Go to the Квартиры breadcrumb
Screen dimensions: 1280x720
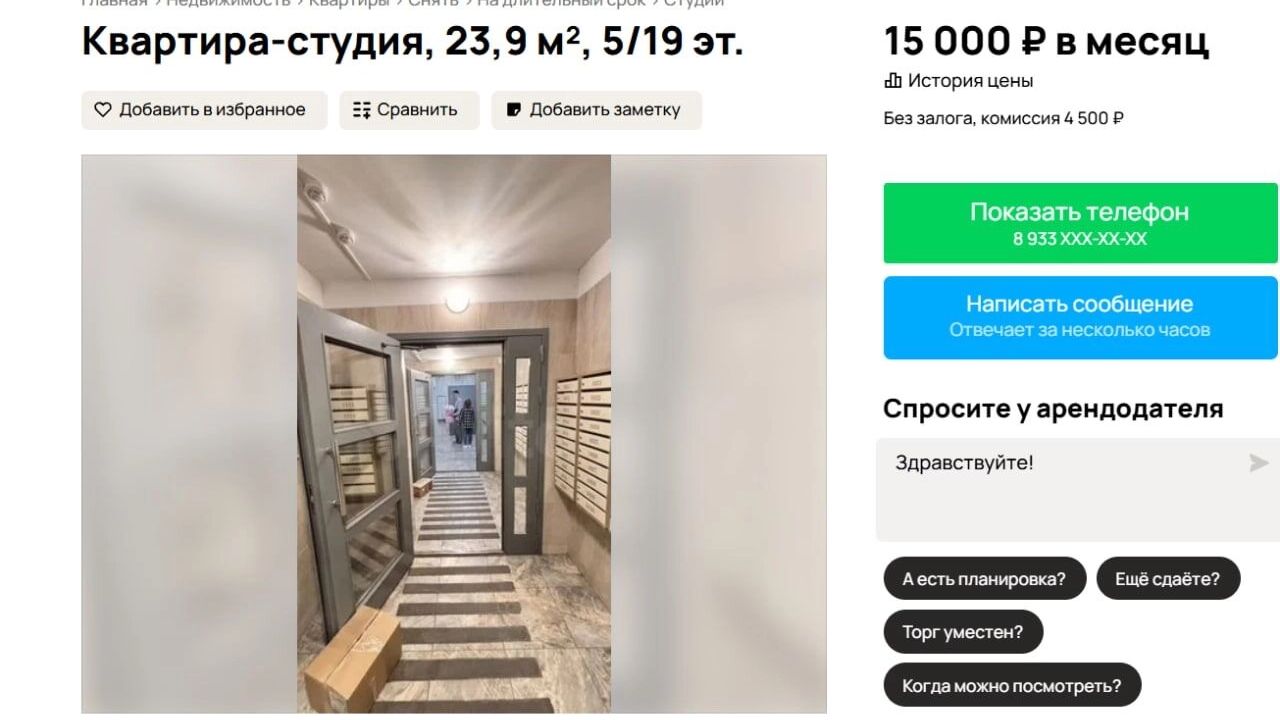click(x=349, y=3)
